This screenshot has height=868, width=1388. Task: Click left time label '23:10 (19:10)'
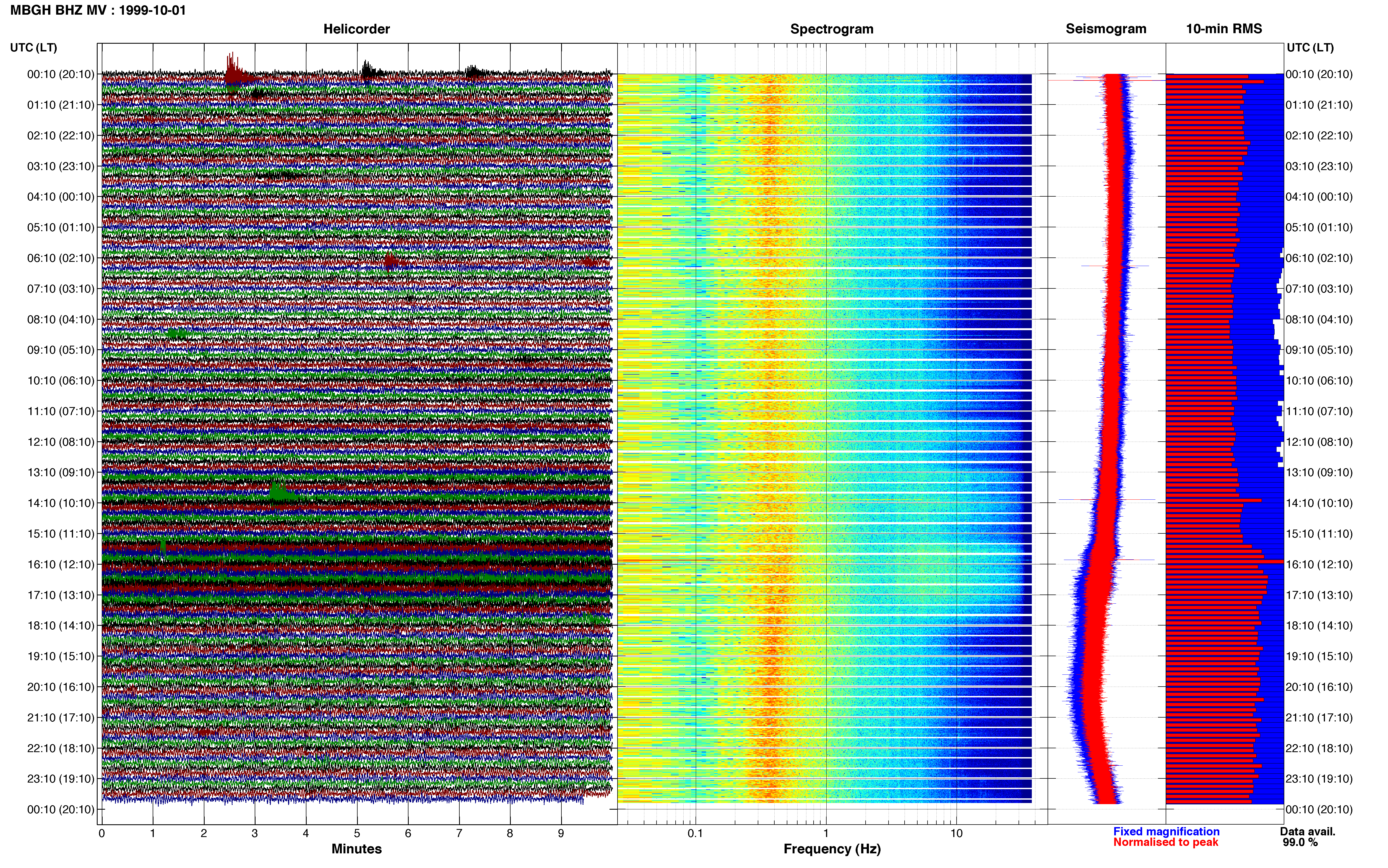(x=61, y=778)
